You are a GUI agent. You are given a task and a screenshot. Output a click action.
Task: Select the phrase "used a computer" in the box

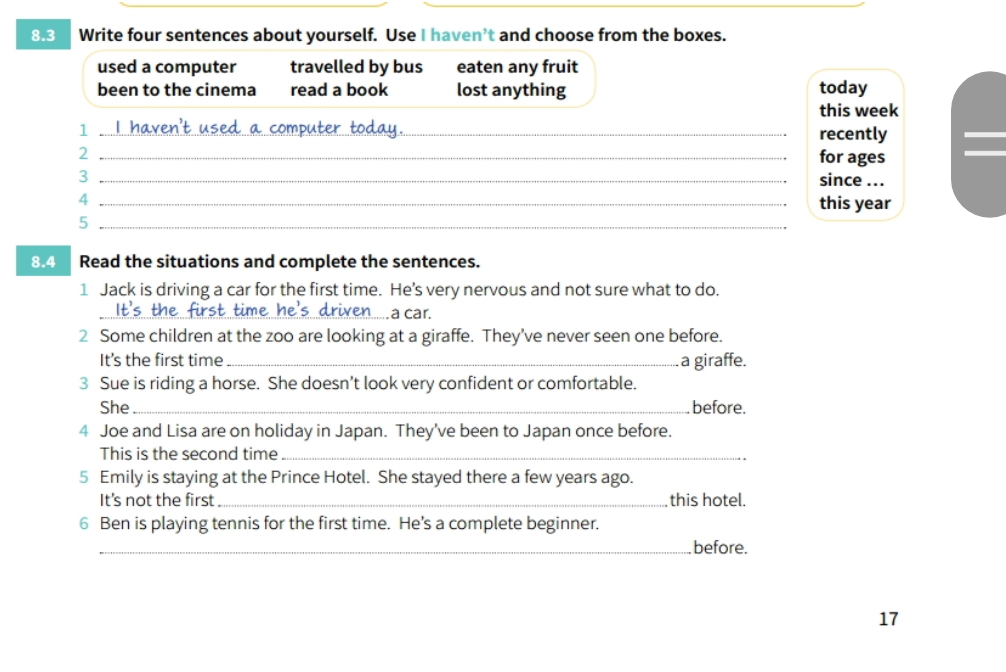167,67
